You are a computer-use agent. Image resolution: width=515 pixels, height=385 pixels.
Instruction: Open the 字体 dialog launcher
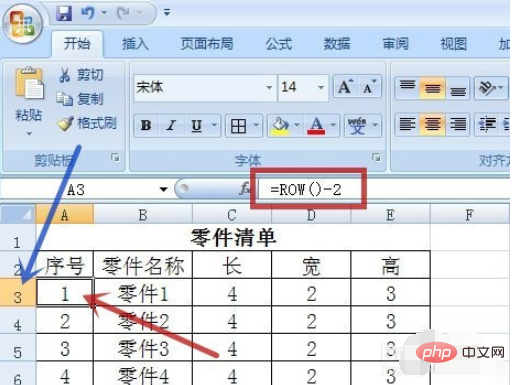[x=376, y=157]
